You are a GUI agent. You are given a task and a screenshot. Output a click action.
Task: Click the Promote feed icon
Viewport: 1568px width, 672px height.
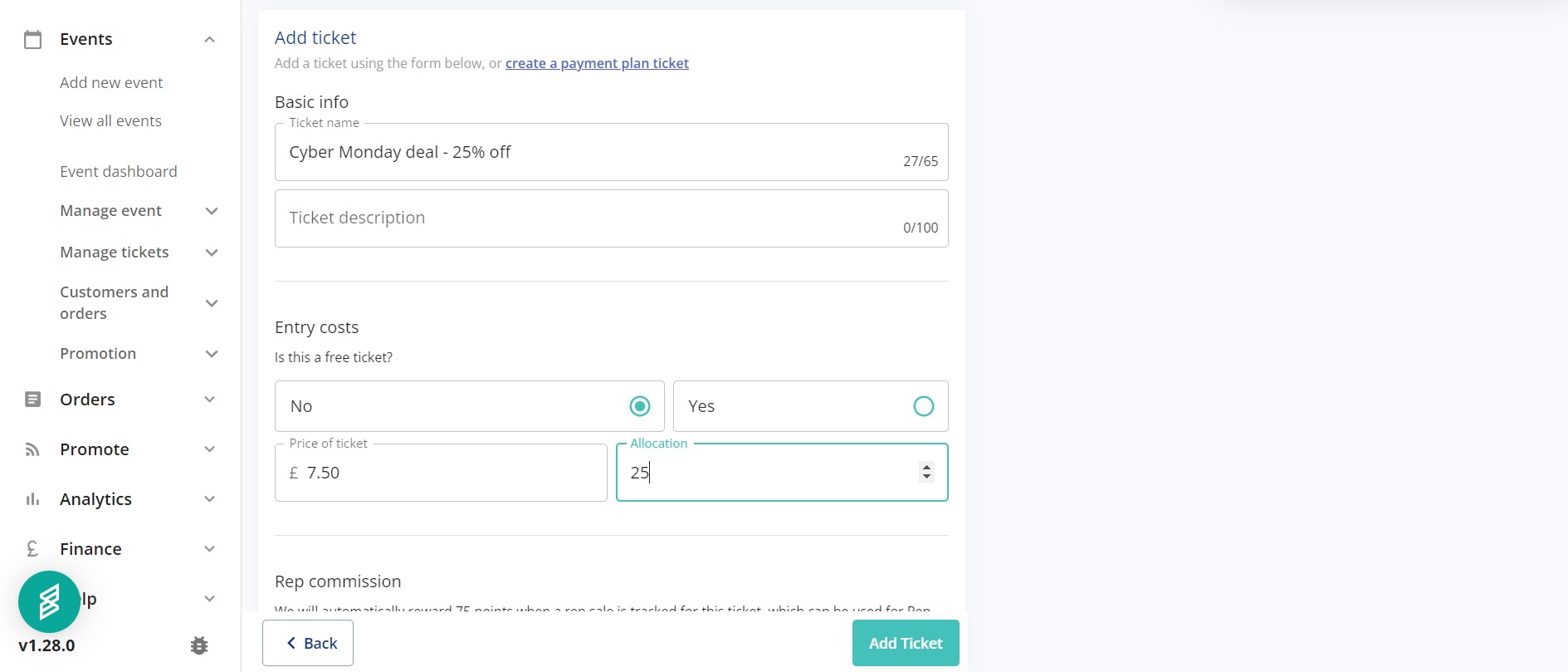(32, 449)
